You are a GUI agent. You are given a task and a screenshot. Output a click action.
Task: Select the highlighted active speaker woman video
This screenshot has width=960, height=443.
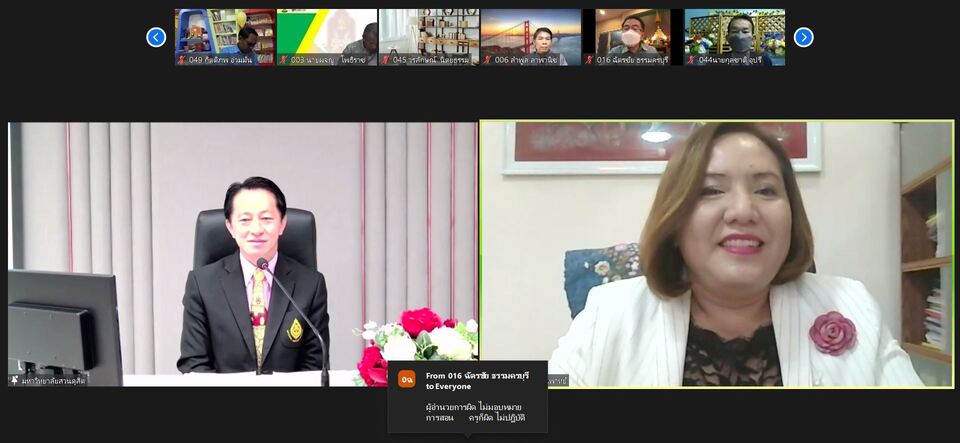pyautogui.click(x=717, y=254)
